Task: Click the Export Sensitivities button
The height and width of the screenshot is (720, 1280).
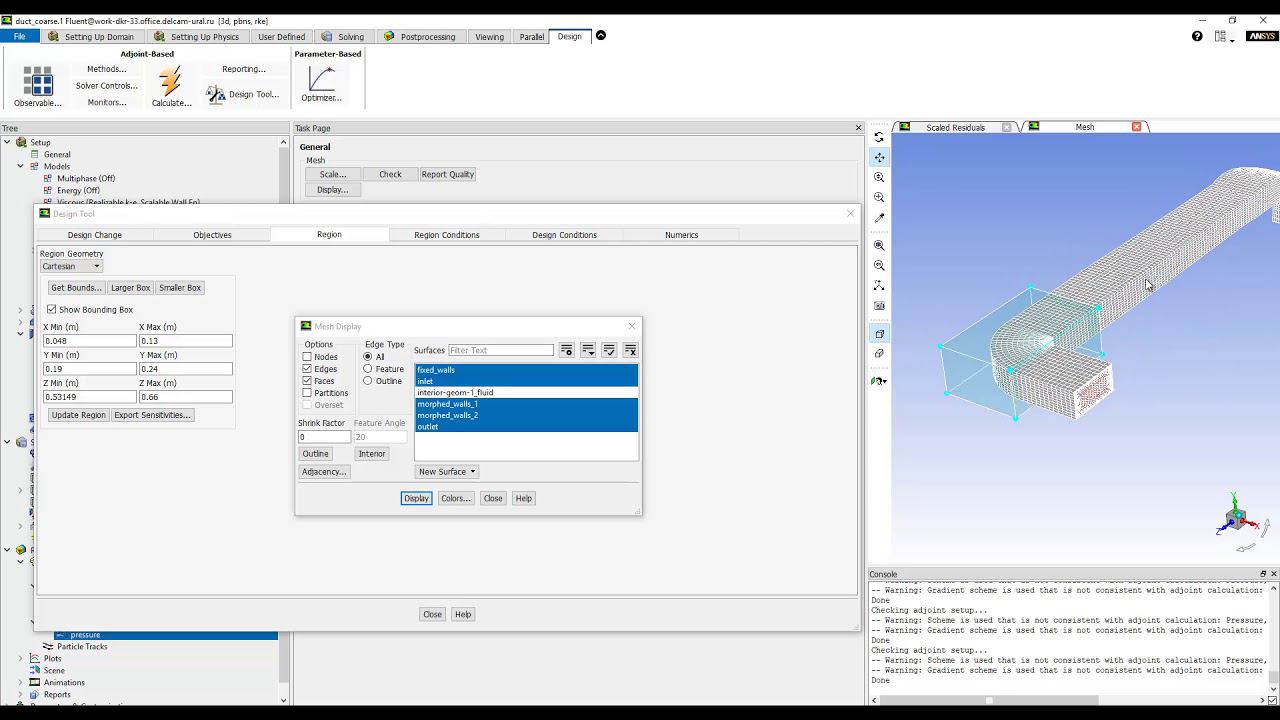Action: tap(152, 415)
